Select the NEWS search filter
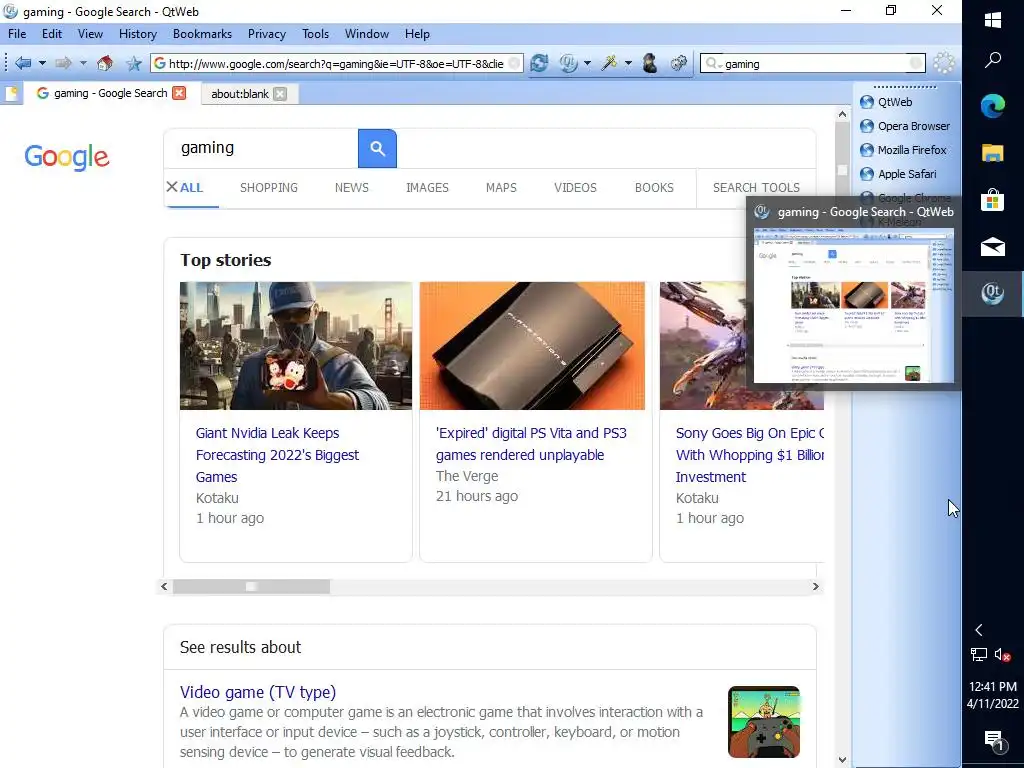 click(x=351, y=187)
